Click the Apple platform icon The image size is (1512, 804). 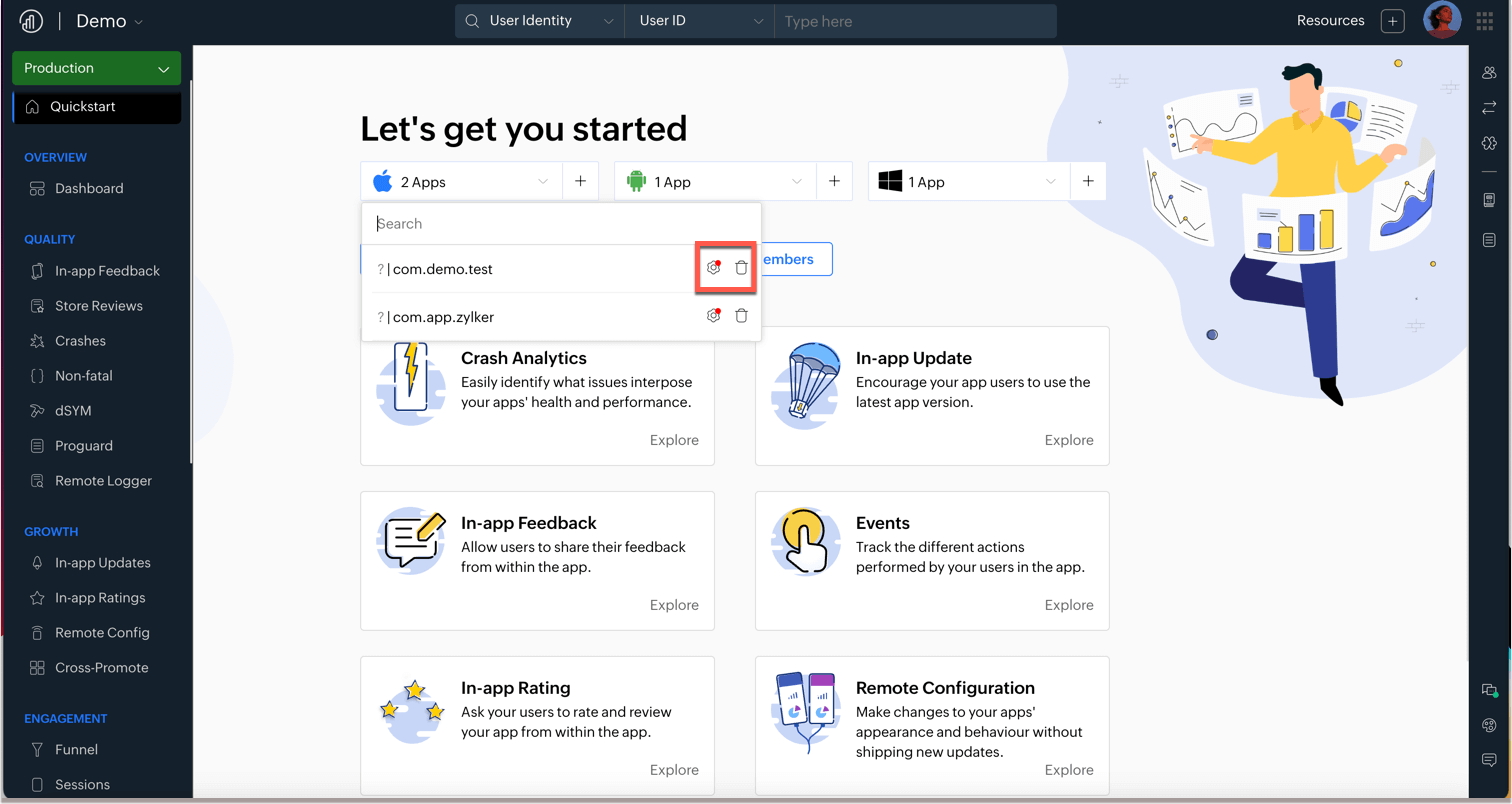coord(382,182)
